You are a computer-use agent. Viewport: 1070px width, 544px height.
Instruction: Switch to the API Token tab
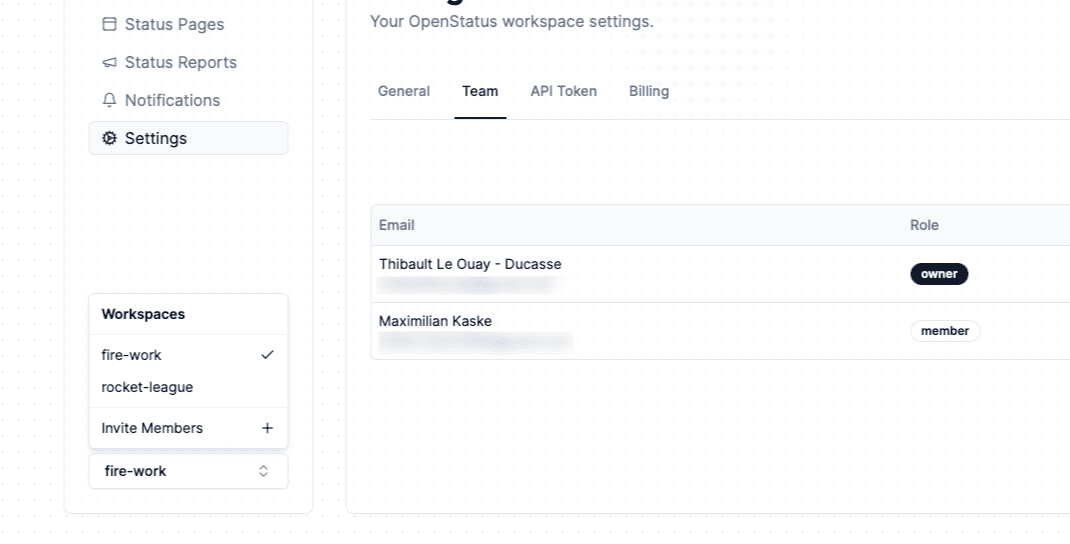click(x=563, y=91)
